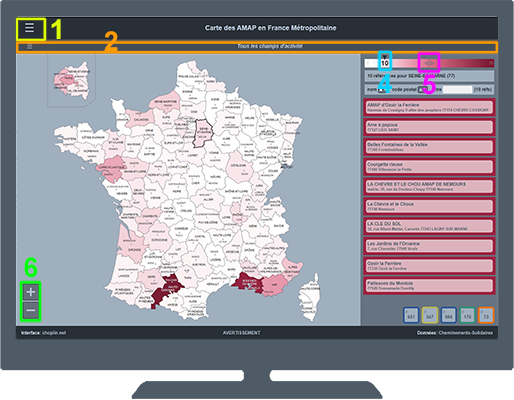The height and width of the screenshot is (400, 514).
Task: Open the choplin.net interface link
Action: [x=54, y=333]
